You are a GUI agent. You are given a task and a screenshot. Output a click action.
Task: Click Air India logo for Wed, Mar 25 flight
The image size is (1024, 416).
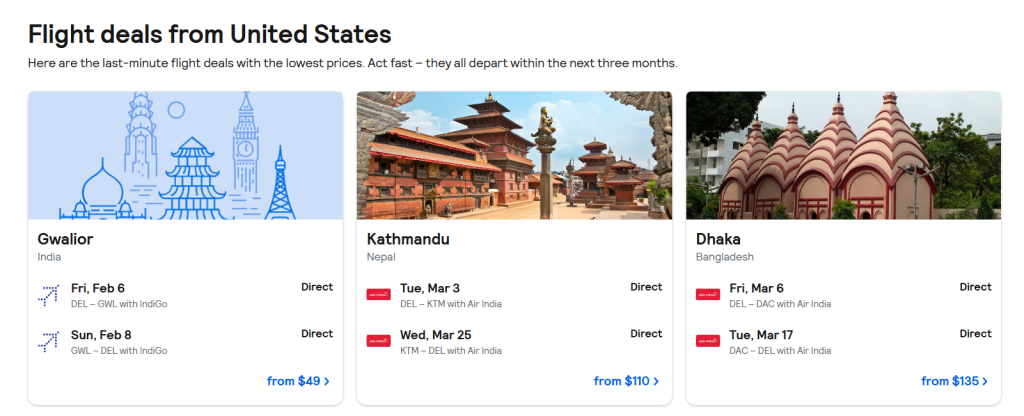click(378, 341)
